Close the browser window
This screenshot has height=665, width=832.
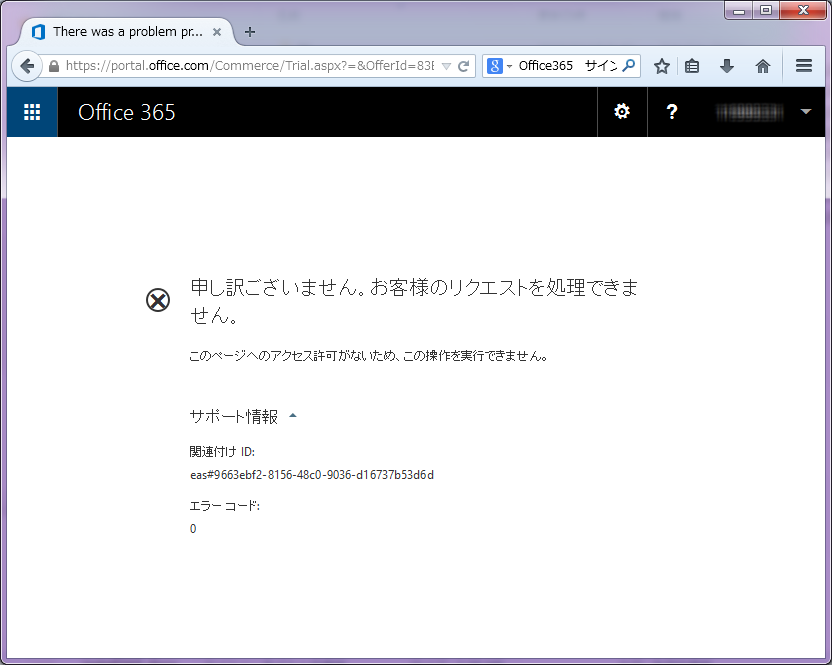tap(803, 10)
